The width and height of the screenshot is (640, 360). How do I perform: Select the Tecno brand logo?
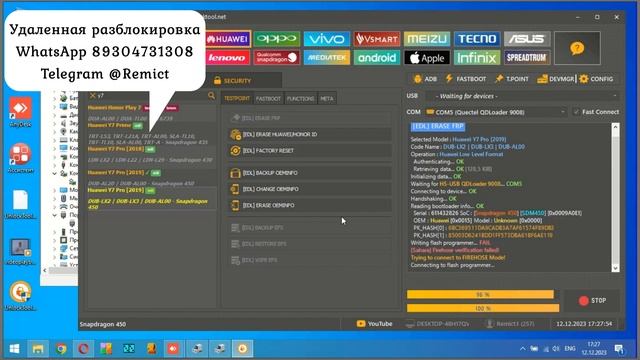(477, 39)
